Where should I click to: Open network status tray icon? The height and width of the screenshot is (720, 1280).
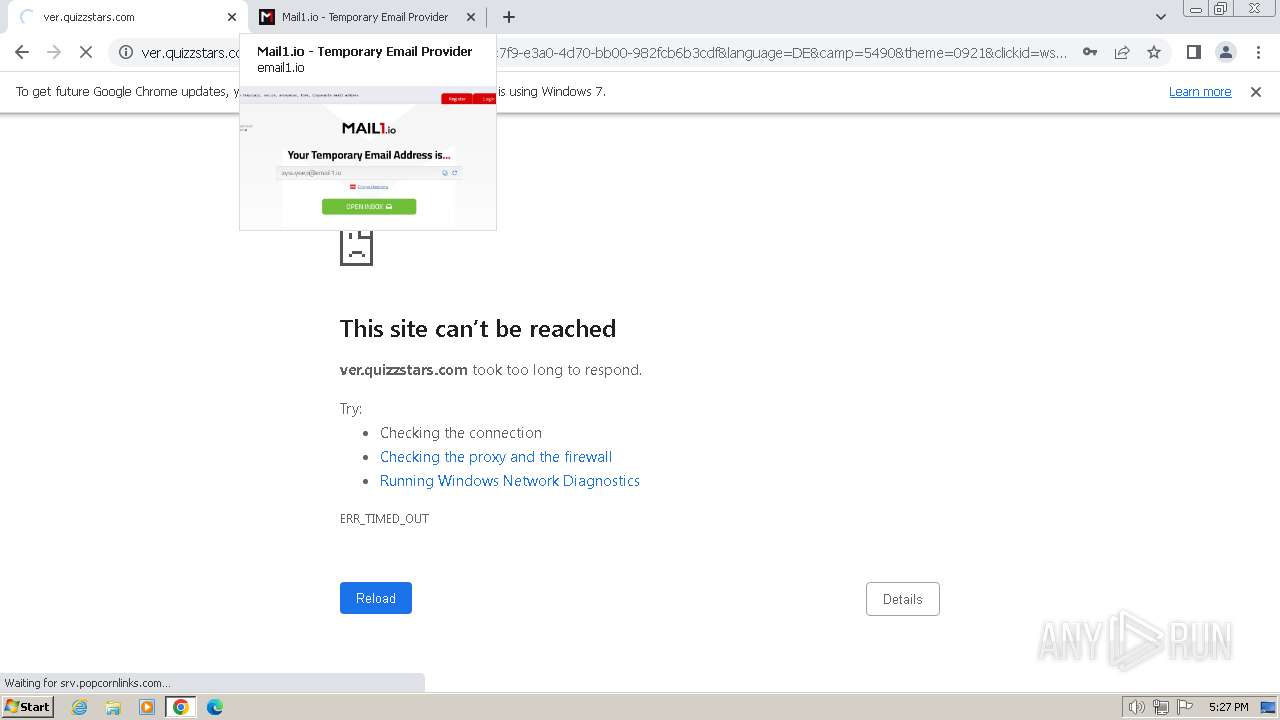(1161, 707)
